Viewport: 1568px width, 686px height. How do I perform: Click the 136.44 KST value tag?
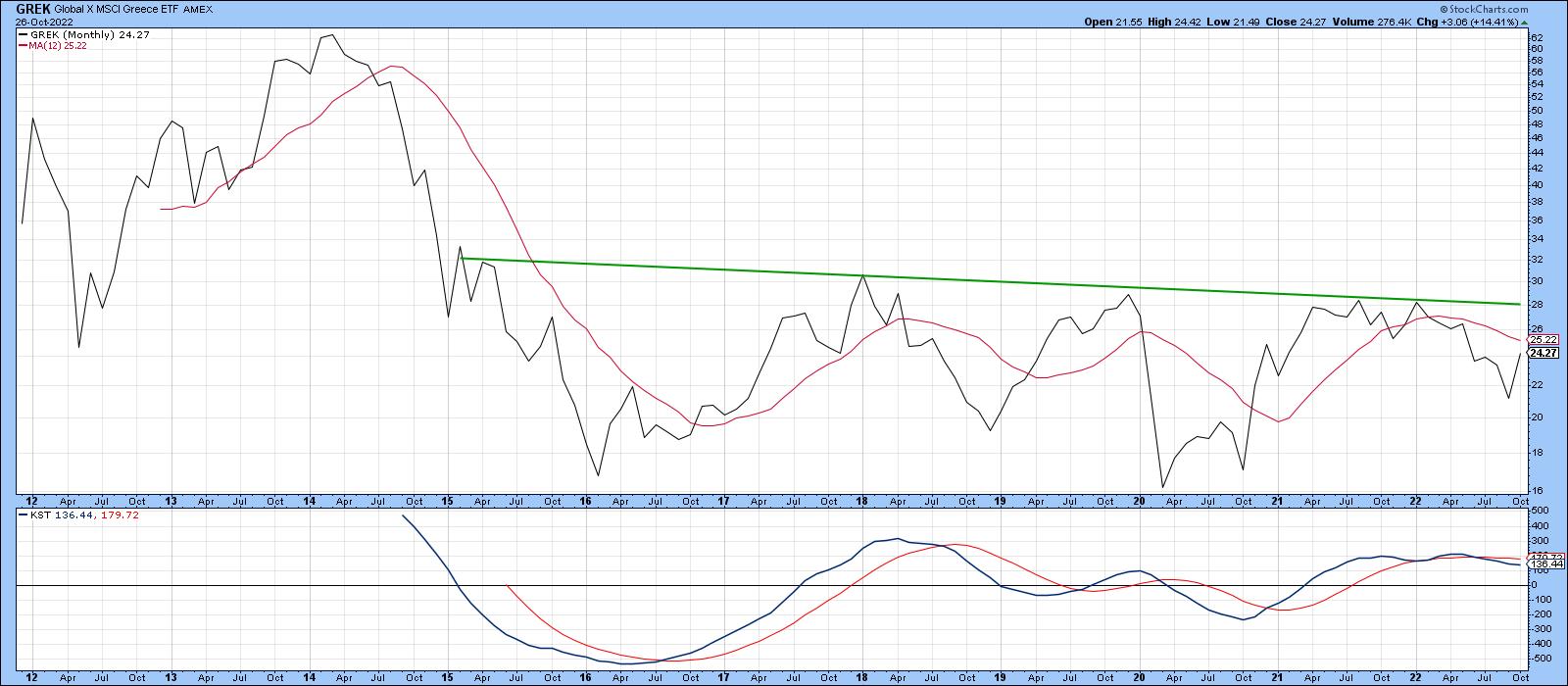1543,565
